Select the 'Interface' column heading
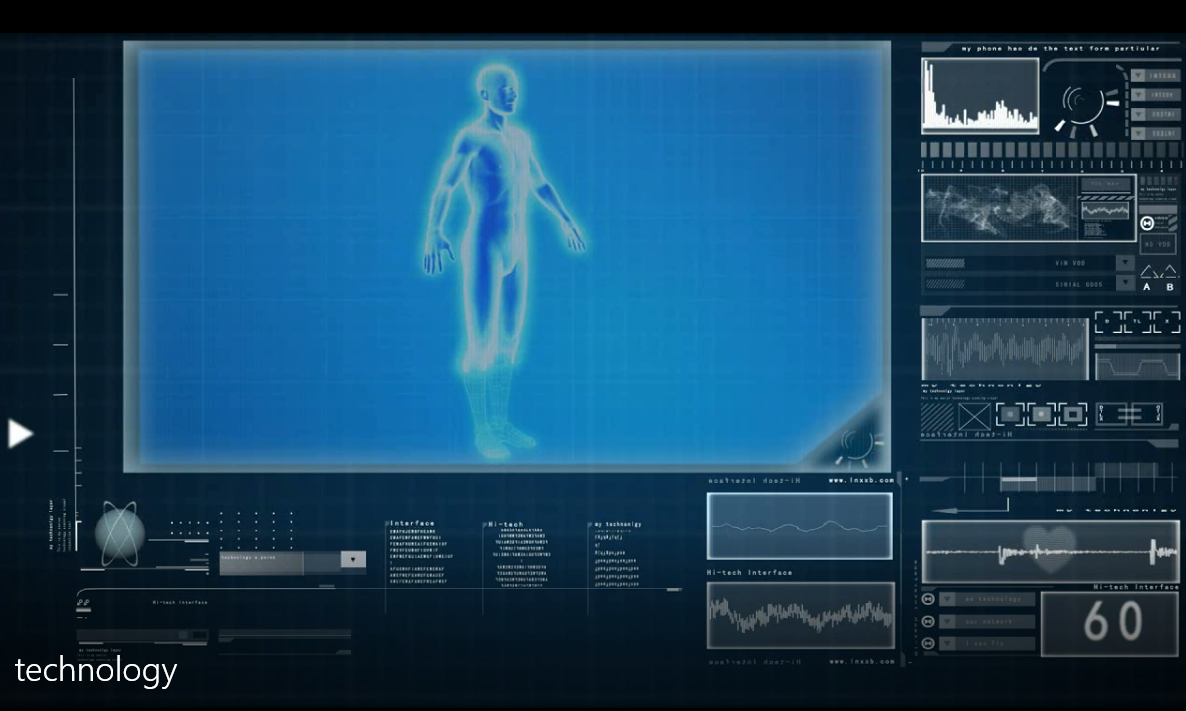The width and height of the screenshot is (1186, 711). [x=412, y=523]
